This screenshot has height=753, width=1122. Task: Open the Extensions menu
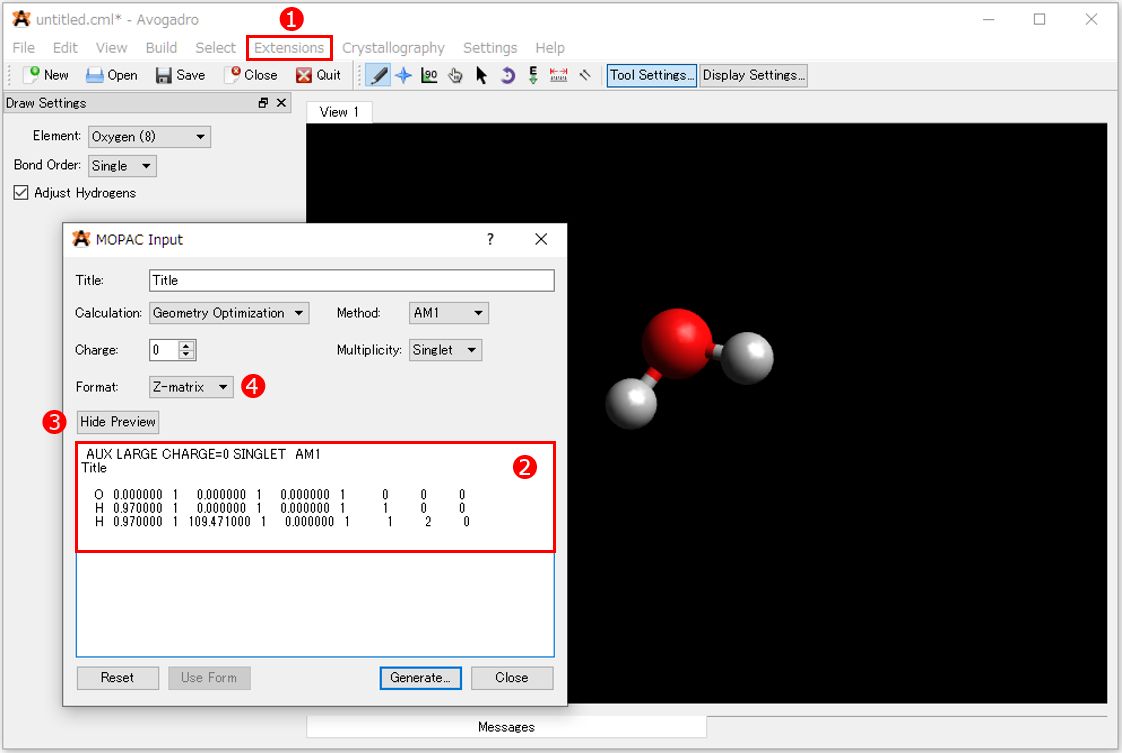[x=288, y=47]
